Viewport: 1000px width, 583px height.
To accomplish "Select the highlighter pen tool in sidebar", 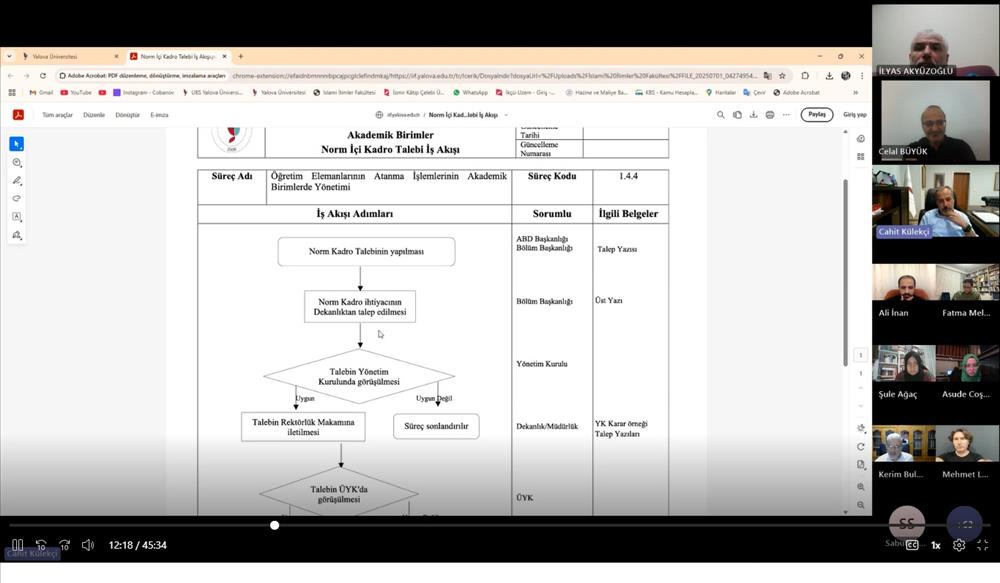I will (x=17, y=181).
